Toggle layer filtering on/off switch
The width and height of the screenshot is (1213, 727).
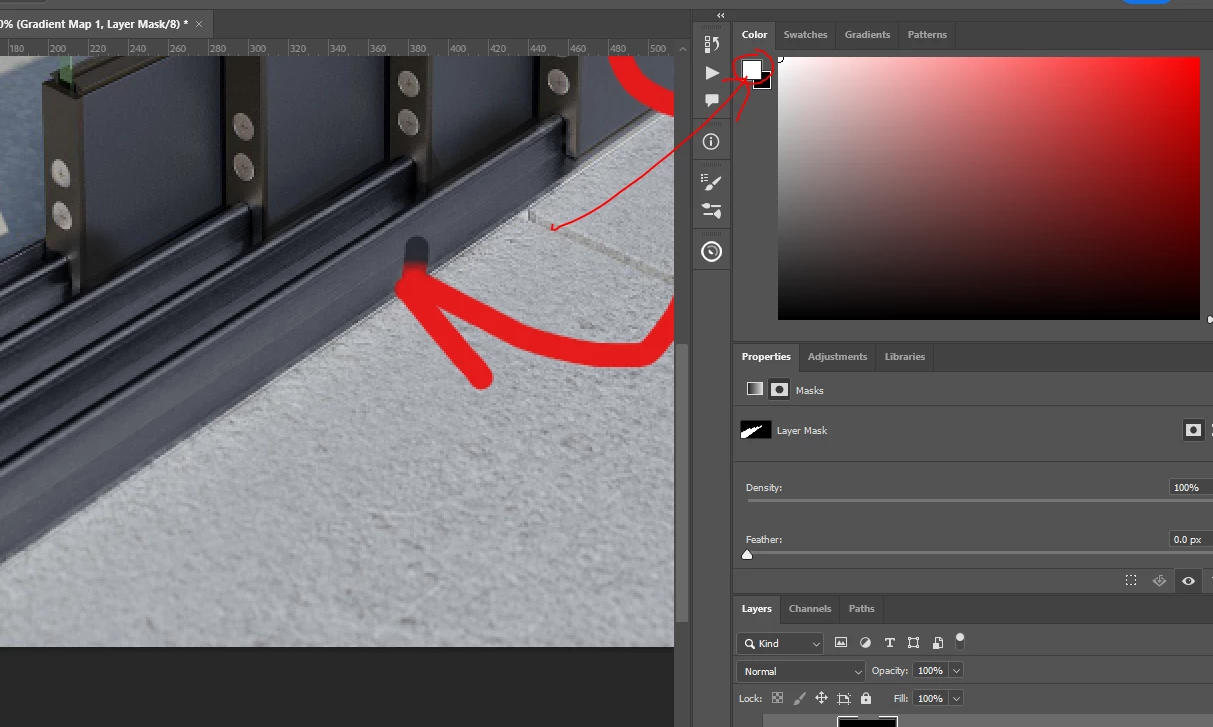960,640
